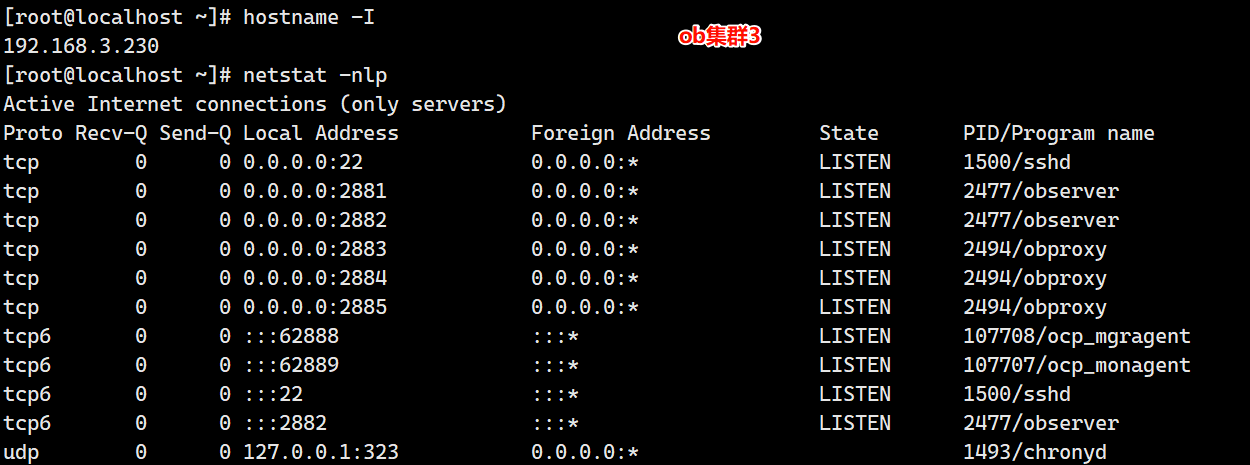The image size is (1250, 465).
Task: Click the 'Foreign Address' column header
Action: tap(621, 133)
